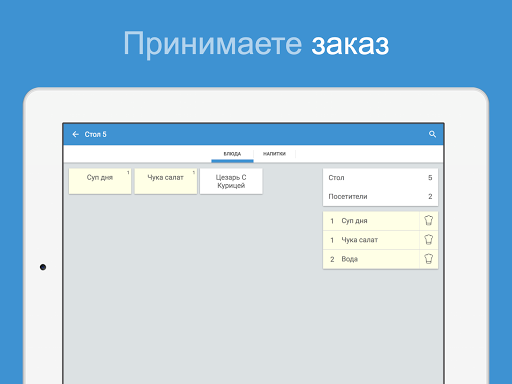This screenshot has width=512, height=384.
Task: Switch to the Напитки tab
Action: [x=274, y=154]
